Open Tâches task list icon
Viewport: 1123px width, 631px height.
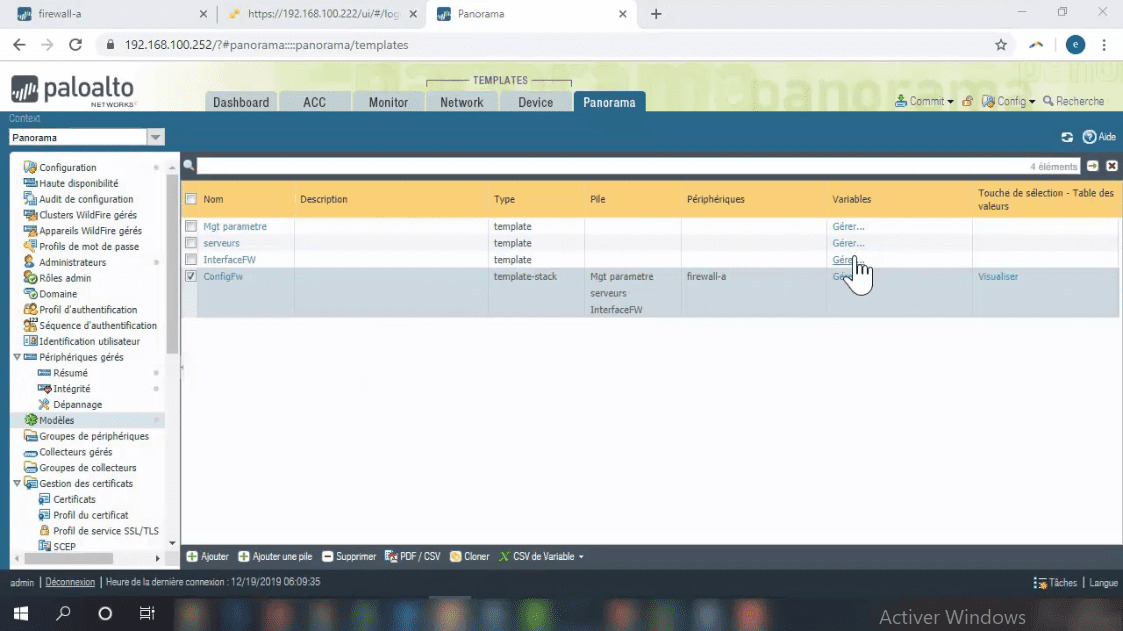pyautogui.click(x=1039, y=583)
